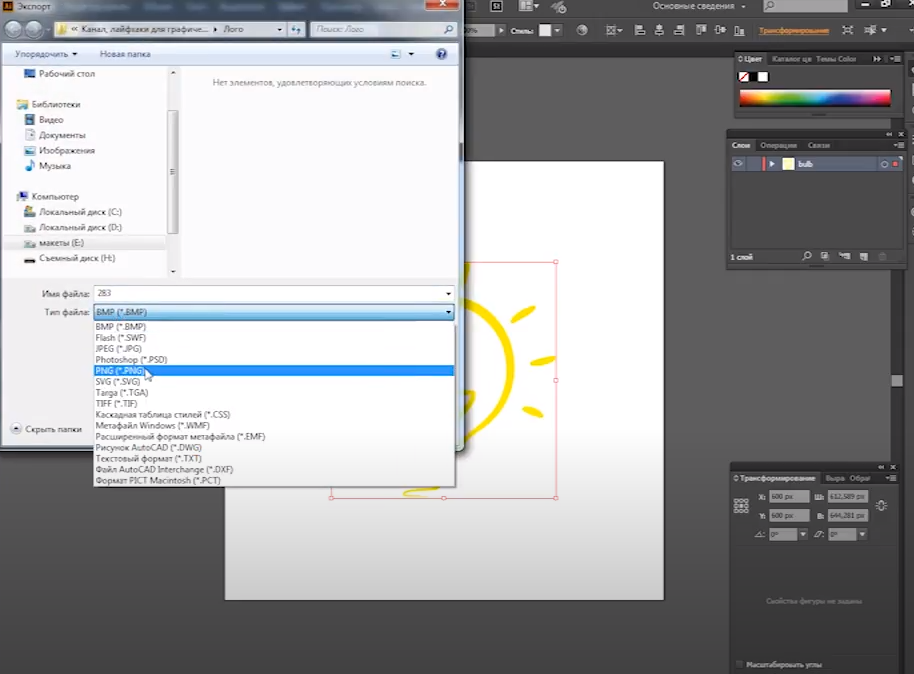Click the locate object magnifier icon in Слои panel
The height and width of the screenshot is (674, 914).
coord(808,257)
